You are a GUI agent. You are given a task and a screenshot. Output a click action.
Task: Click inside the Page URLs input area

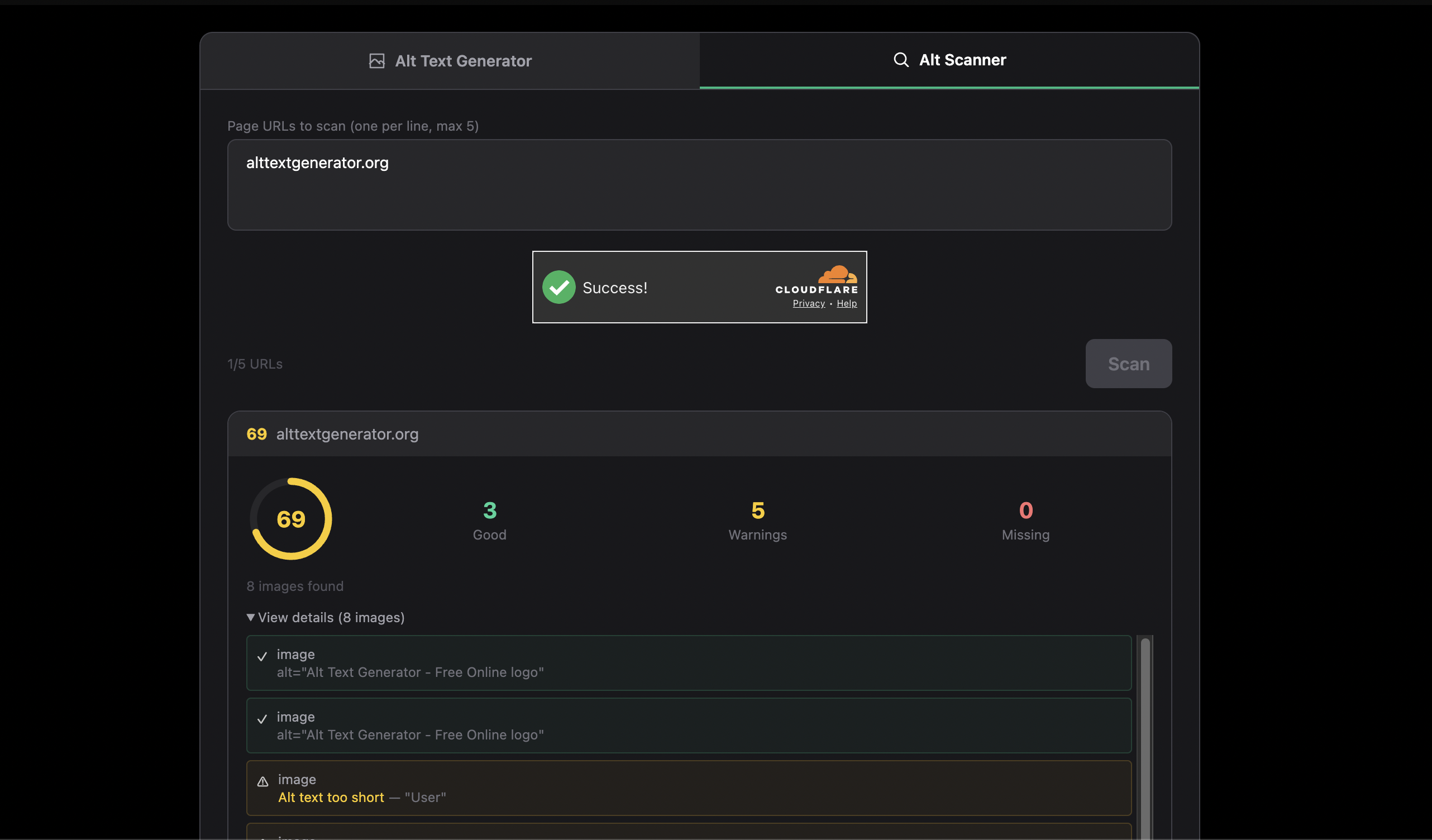[699, 185]
